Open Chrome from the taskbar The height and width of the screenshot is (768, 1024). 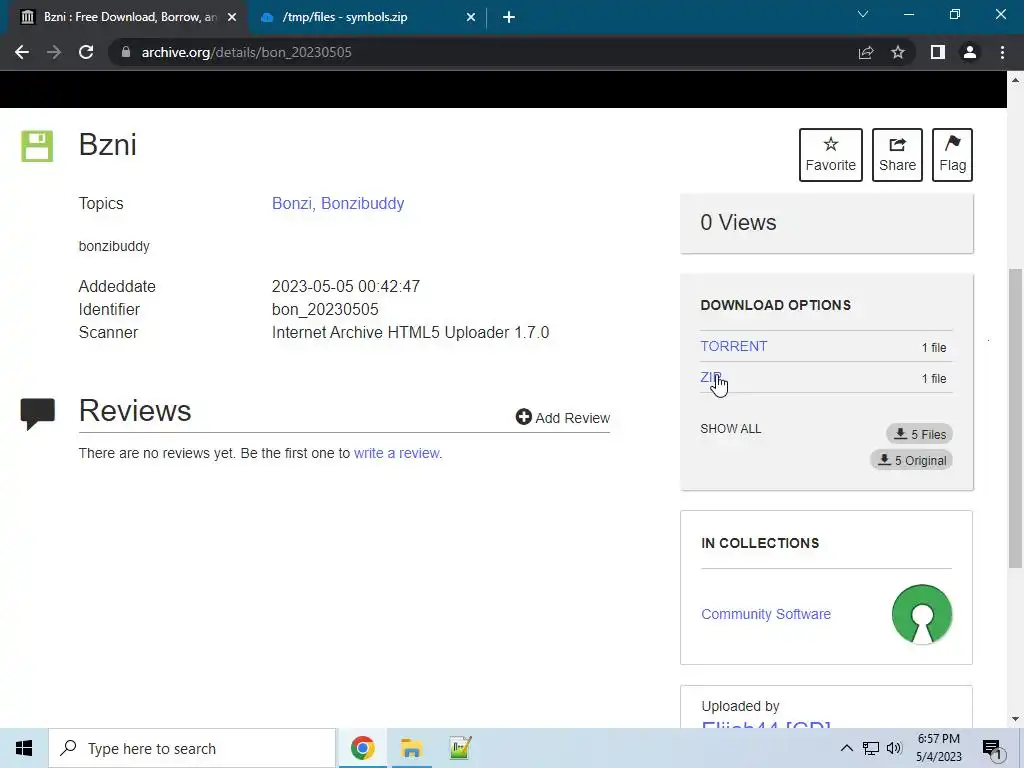tap(362, 748)
